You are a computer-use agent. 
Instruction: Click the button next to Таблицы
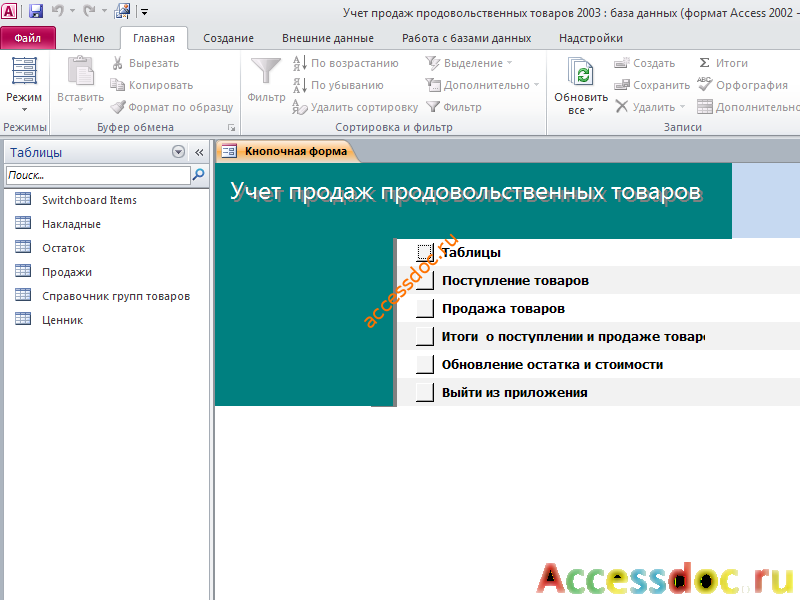coord(425,253)
